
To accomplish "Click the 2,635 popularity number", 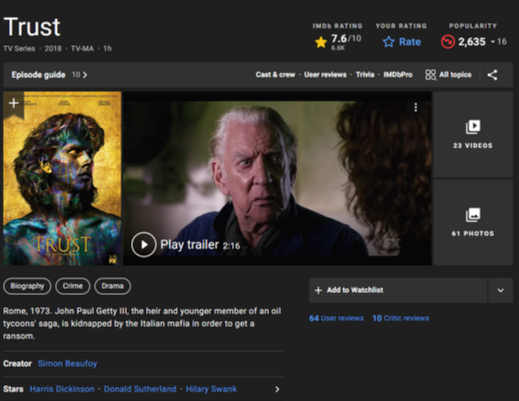I will click(472, 42).
